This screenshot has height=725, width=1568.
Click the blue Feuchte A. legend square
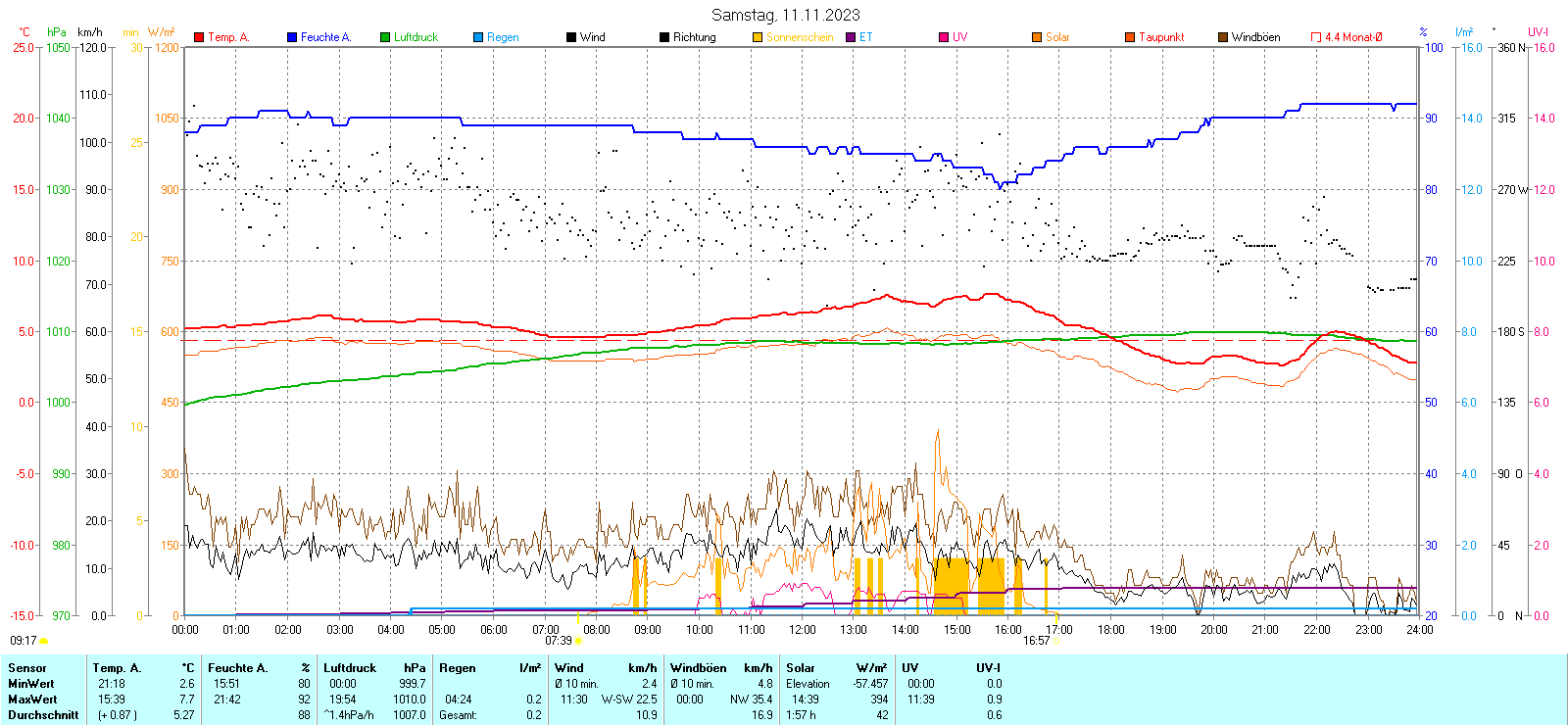(x=292, y=37)
